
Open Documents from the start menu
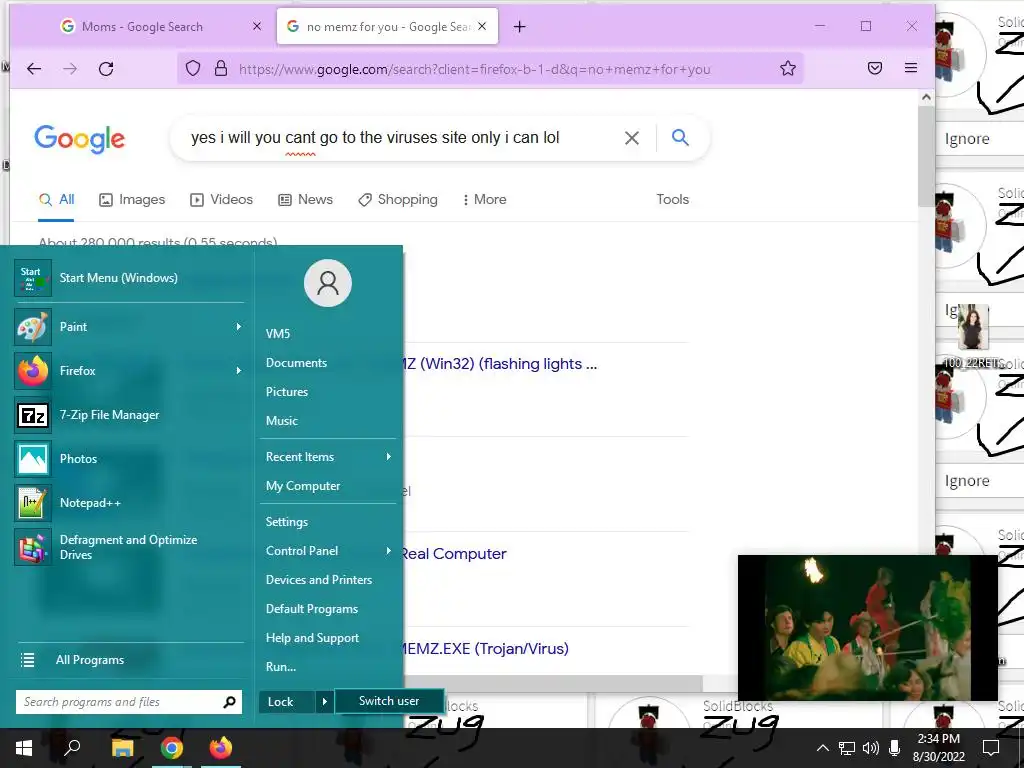tap(296, 363)
